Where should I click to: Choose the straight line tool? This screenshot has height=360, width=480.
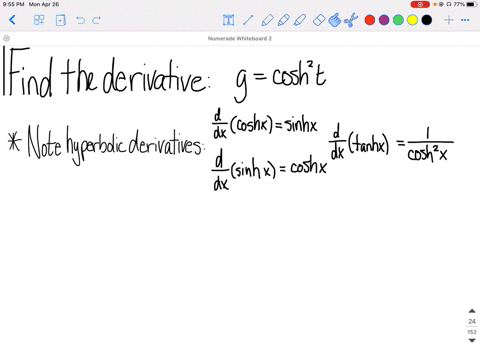248,20
